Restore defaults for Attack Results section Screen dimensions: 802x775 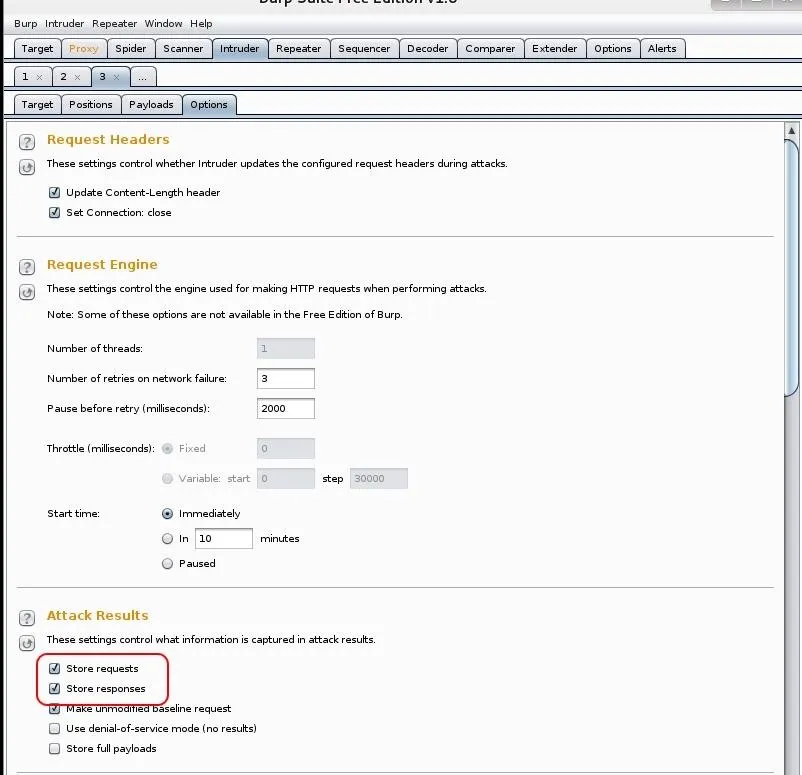tap(27, 643)
